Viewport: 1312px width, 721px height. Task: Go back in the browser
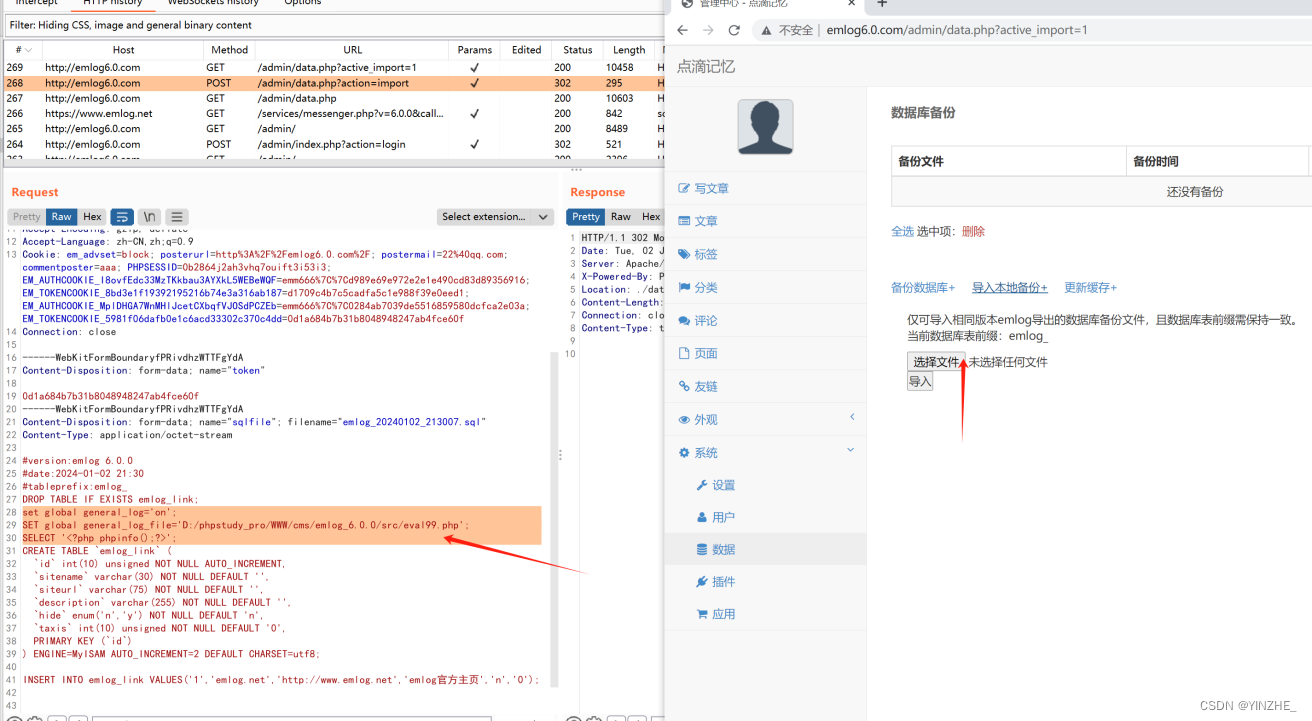(x=683, y=30)
